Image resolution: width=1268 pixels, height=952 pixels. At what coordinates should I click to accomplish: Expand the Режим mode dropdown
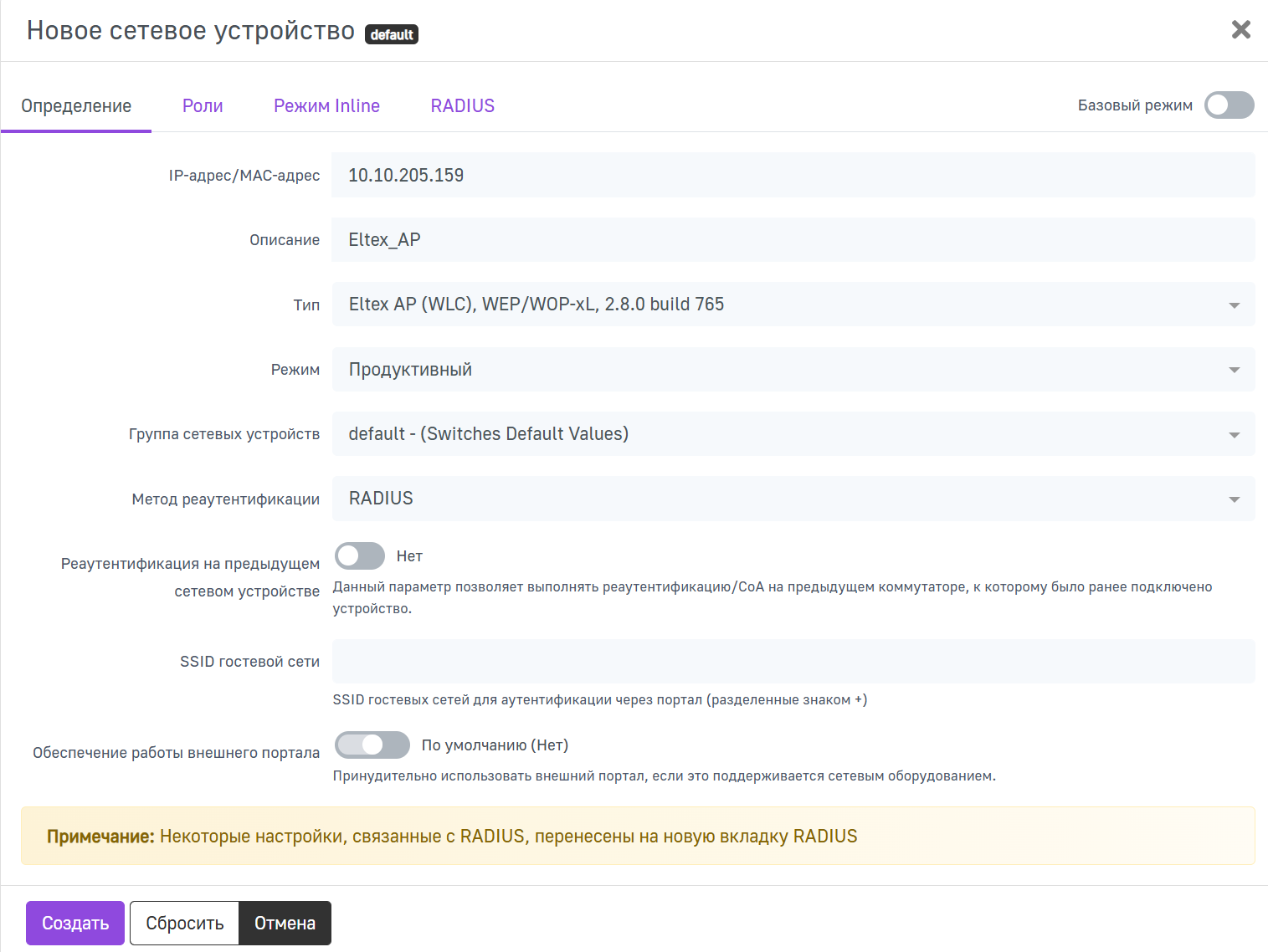tap(793, 370)
